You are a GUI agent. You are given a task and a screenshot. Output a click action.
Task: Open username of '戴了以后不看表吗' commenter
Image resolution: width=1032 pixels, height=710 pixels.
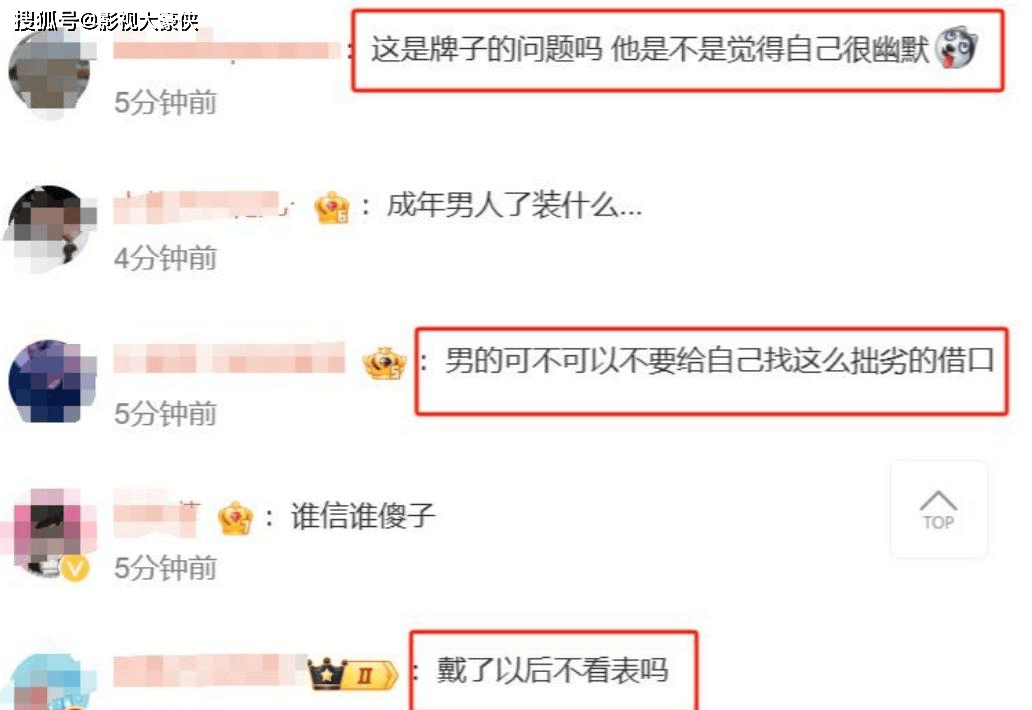(210, 671)
